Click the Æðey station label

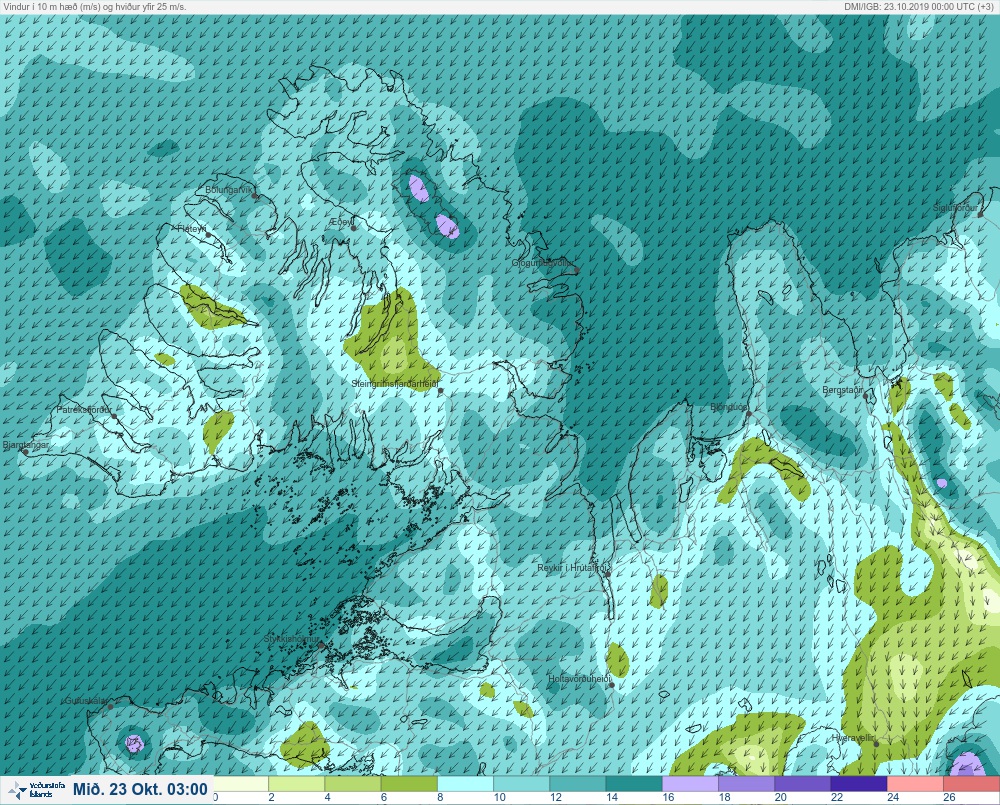coord(340,221)
